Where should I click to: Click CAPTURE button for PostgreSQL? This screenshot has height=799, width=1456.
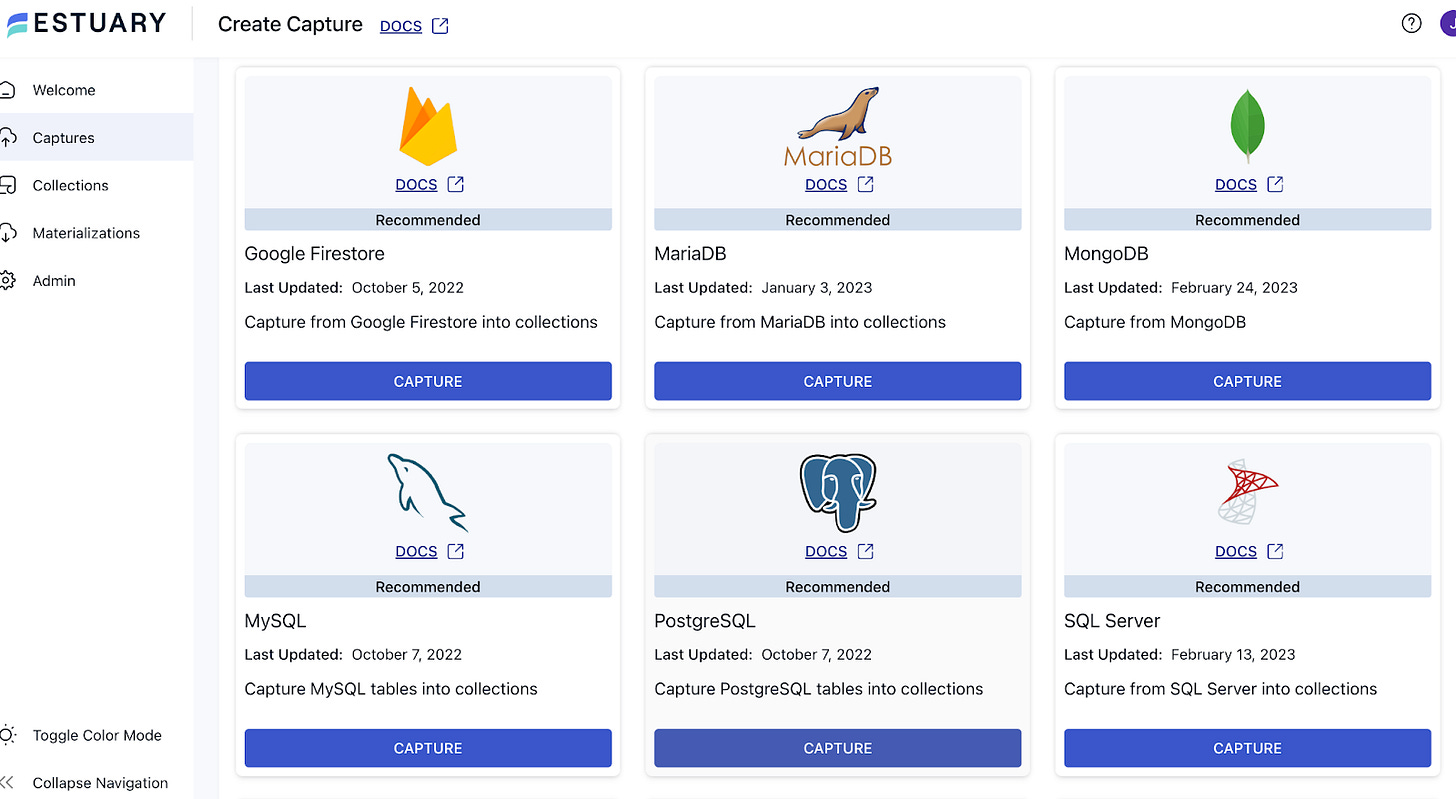(838, 748)
